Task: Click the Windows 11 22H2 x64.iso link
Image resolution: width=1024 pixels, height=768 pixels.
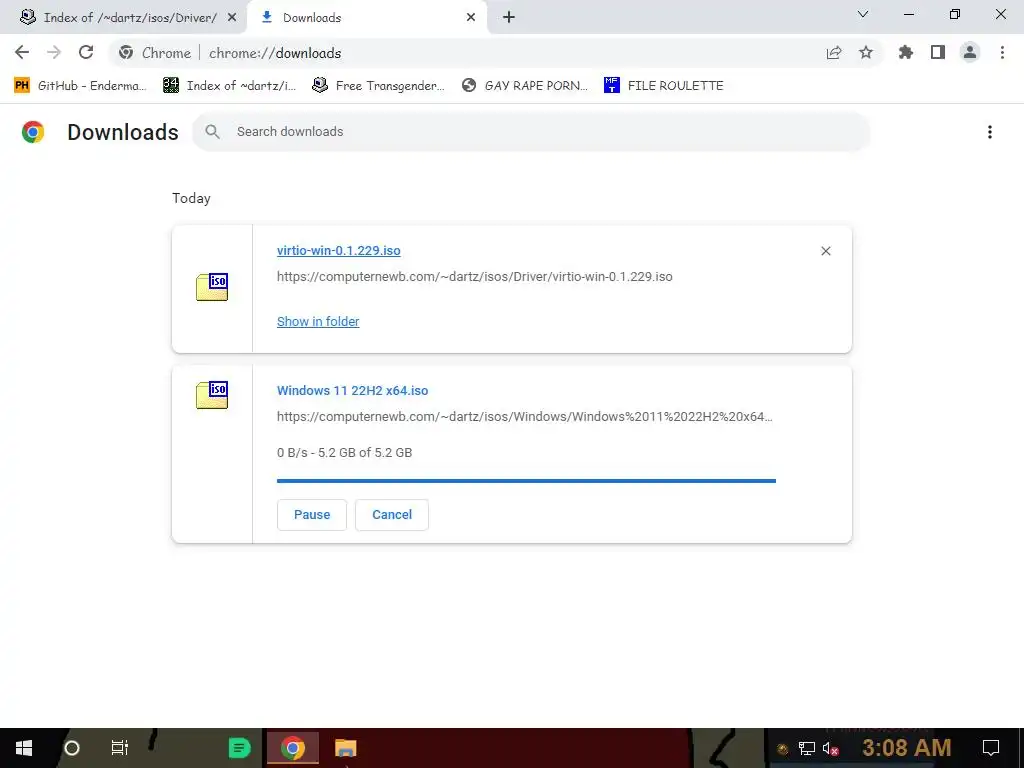Action: click(x=353, y=391)
